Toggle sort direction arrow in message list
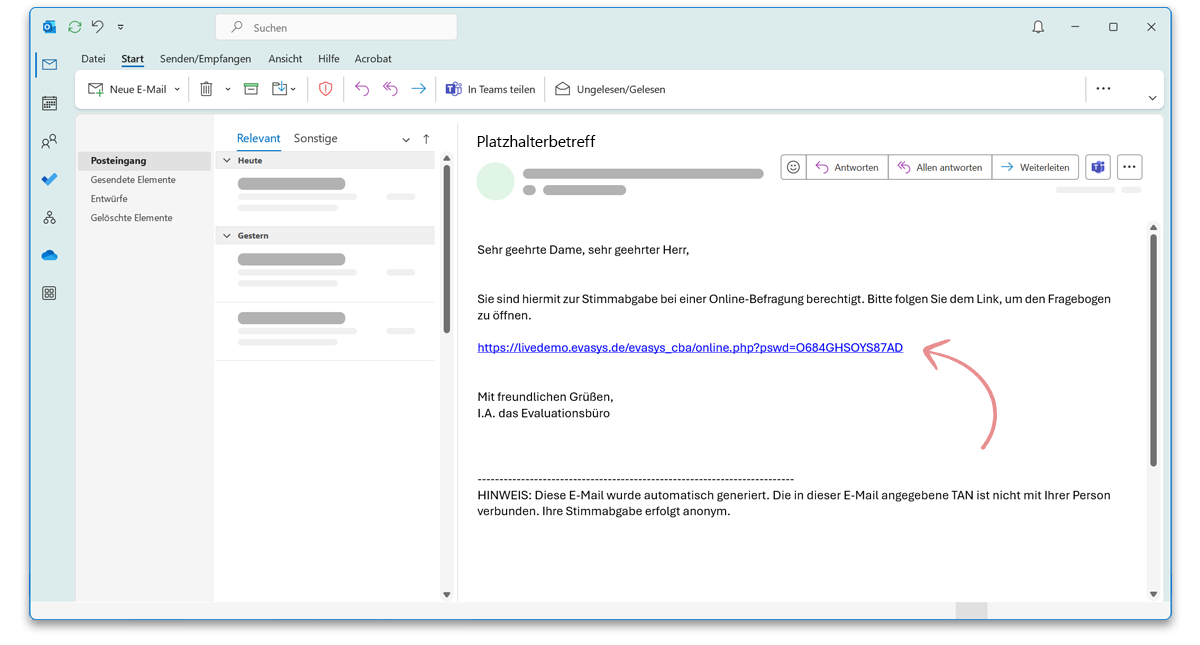The image size is (1200, 645). (426, 139)
